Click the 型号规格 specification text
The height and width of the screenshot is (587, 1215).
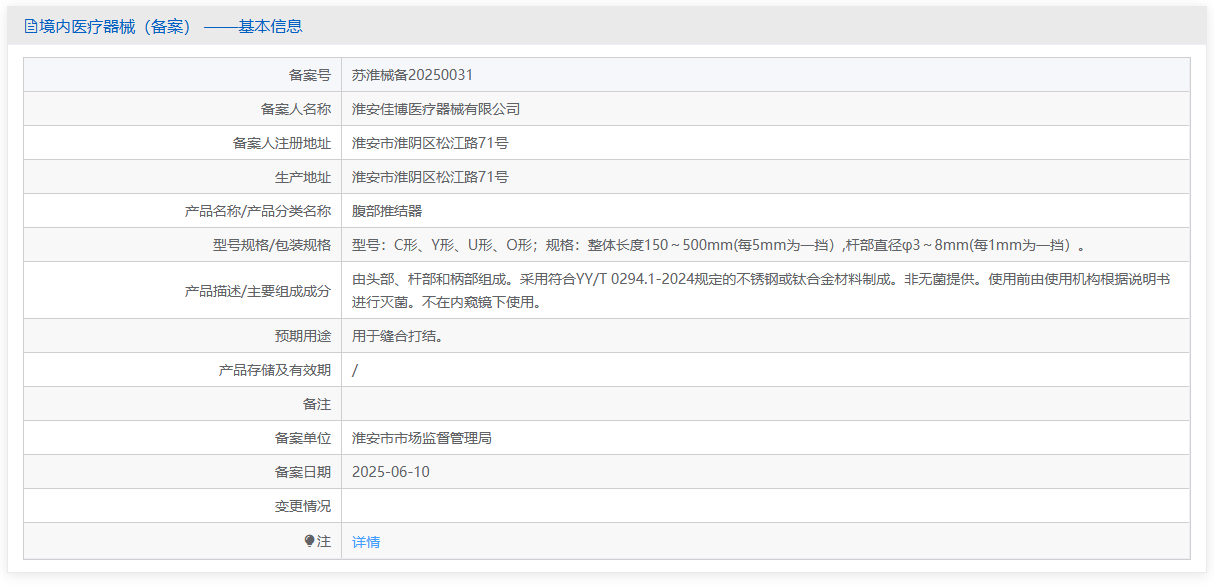[x=718, y=245]
